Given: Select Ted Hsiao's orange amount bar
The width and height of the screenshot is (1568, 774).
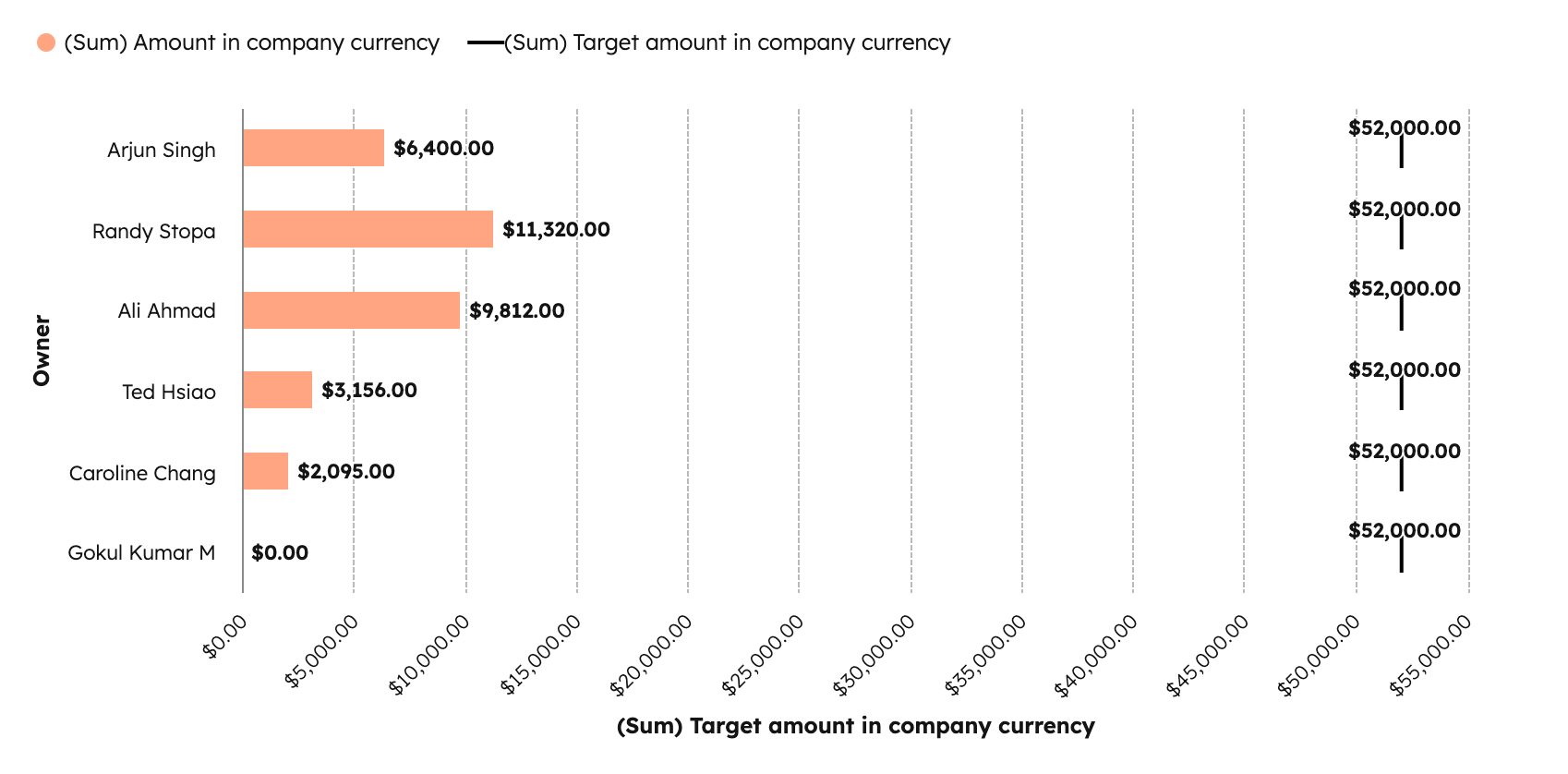Looking at the screenshot, I should click(277, 390).
